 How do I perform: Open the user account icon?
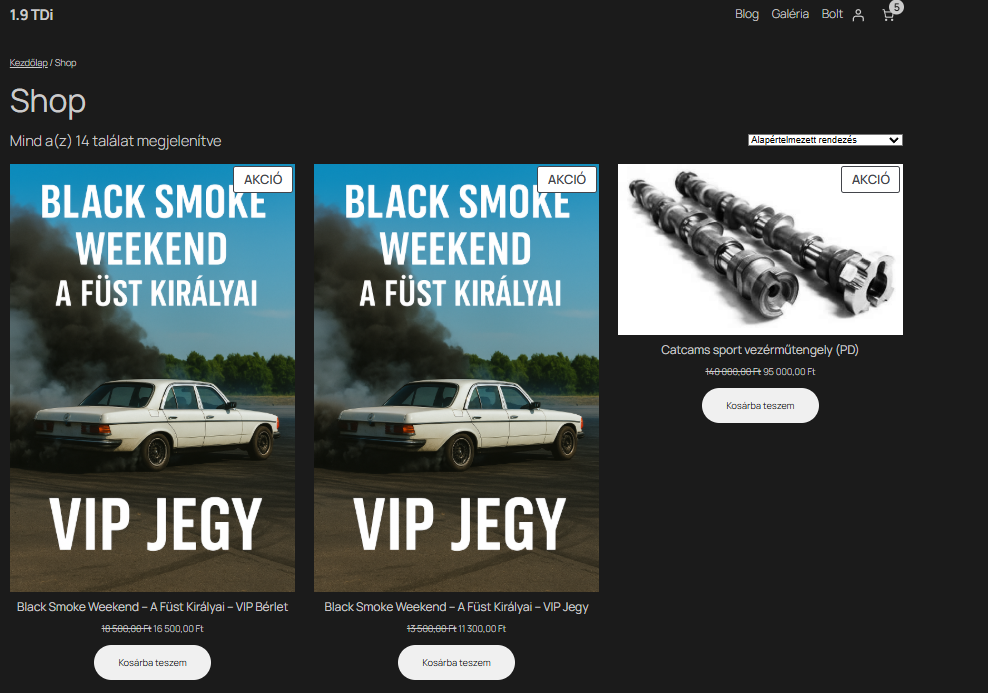coord(858,15)
